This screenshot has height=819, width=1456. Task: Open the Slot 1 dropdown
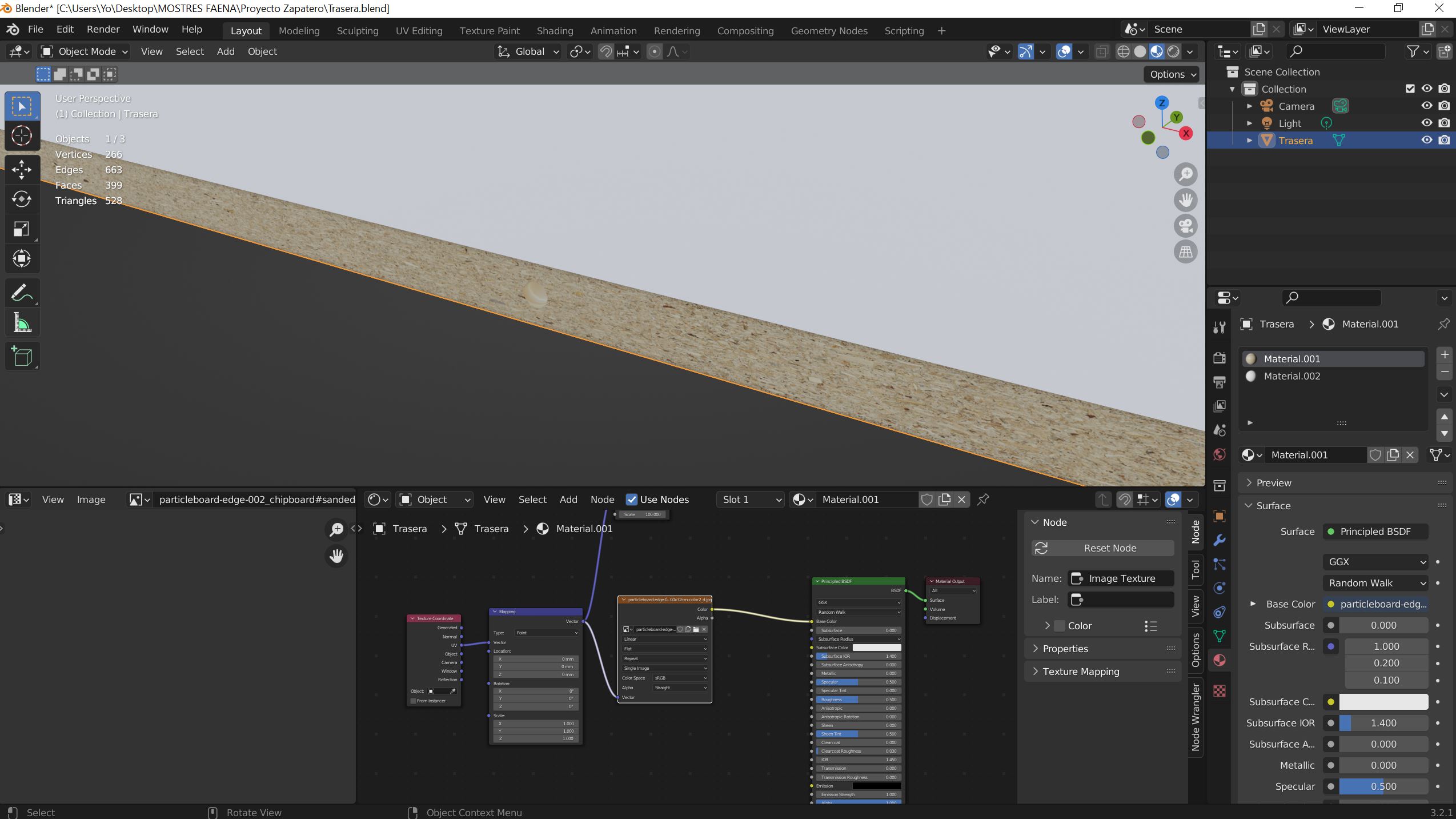point(750,500)
